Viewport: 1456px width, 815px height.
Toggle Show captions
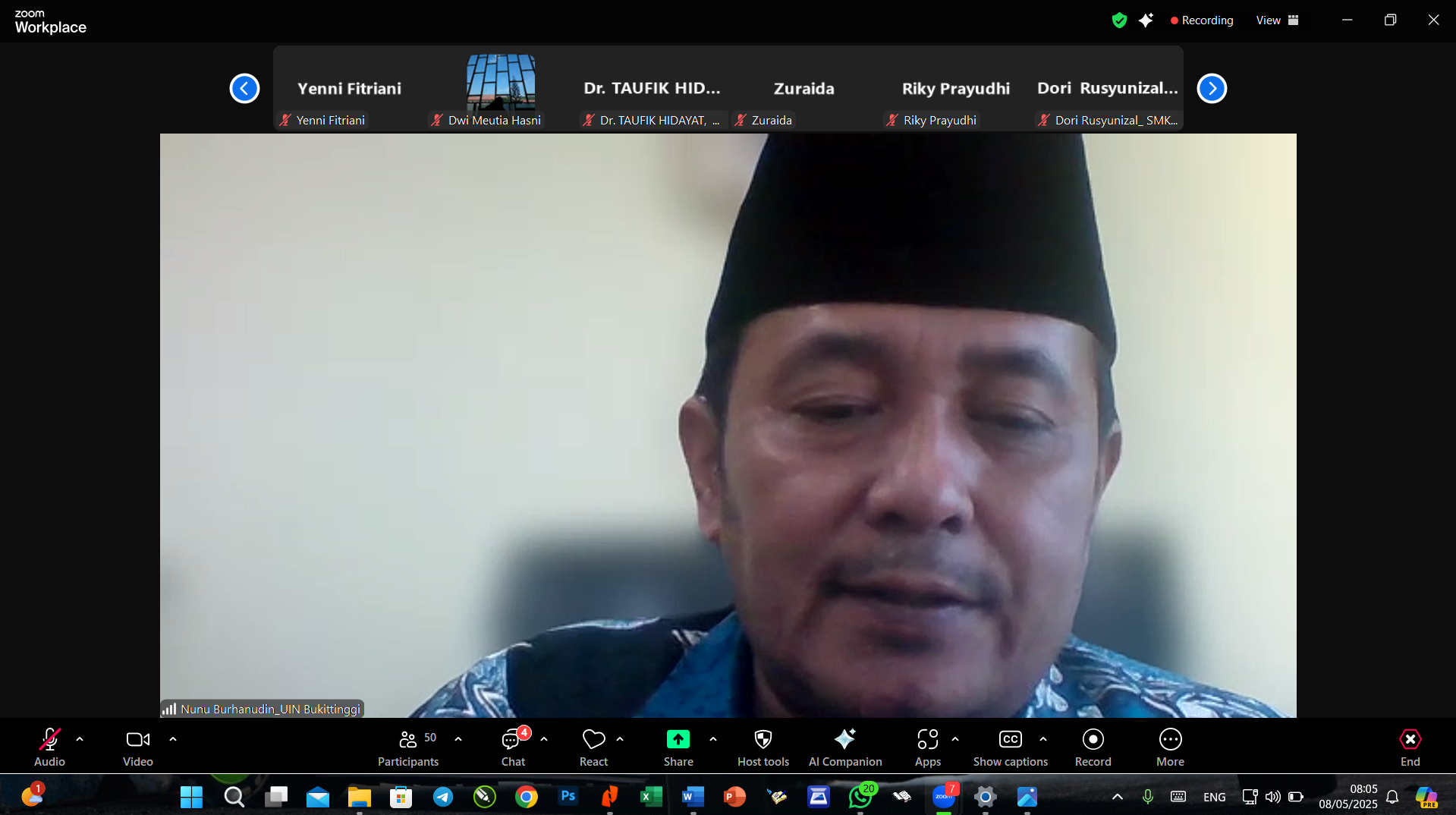(x=1011, y=747)
